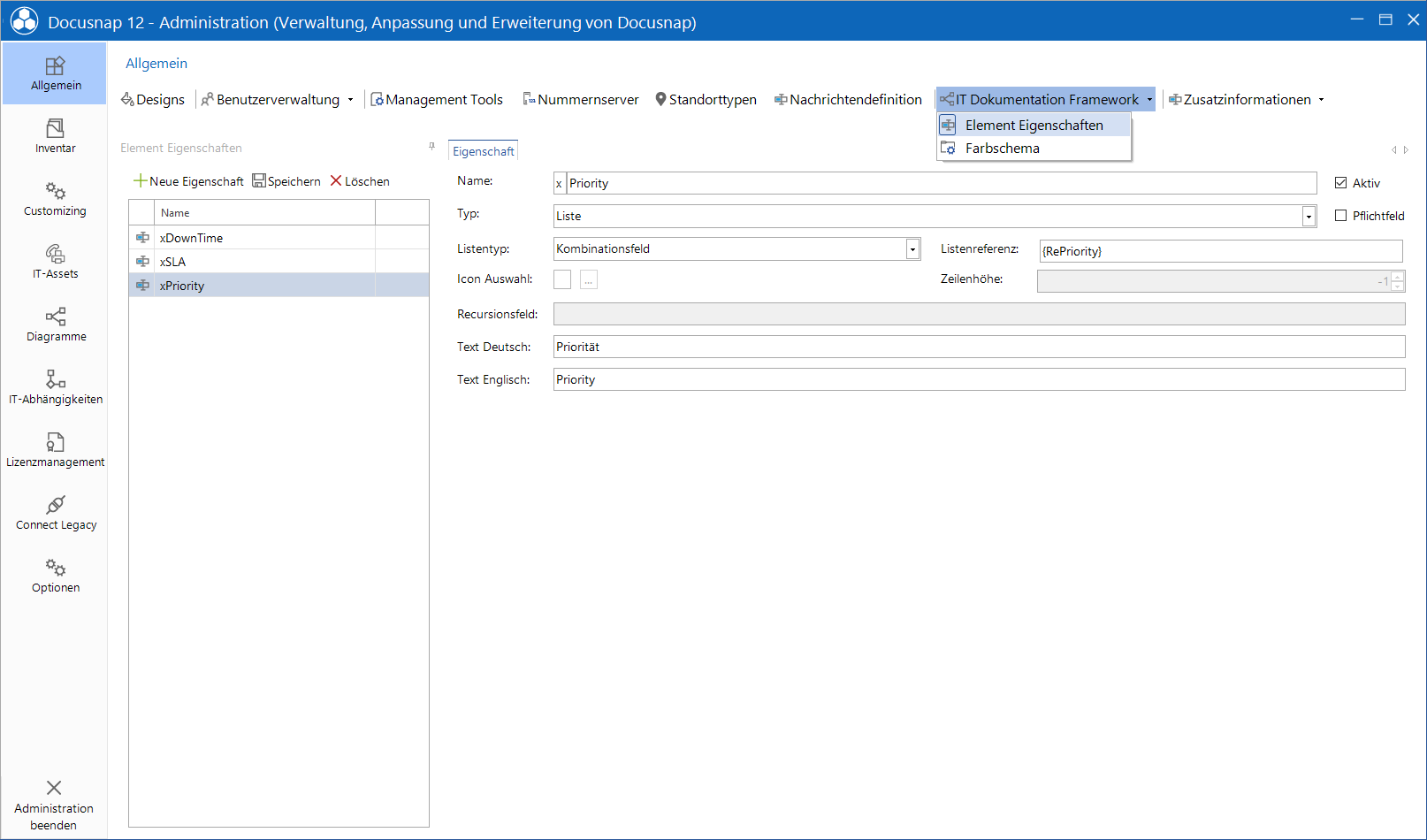1427x840 pixels.
Task: Open Nummernserver from the toolbar
Action: pos(581,100)
